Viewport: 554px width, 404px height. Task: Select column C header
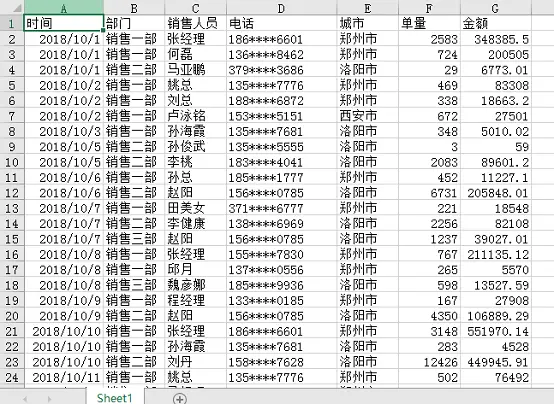click(x=195, y=8)
